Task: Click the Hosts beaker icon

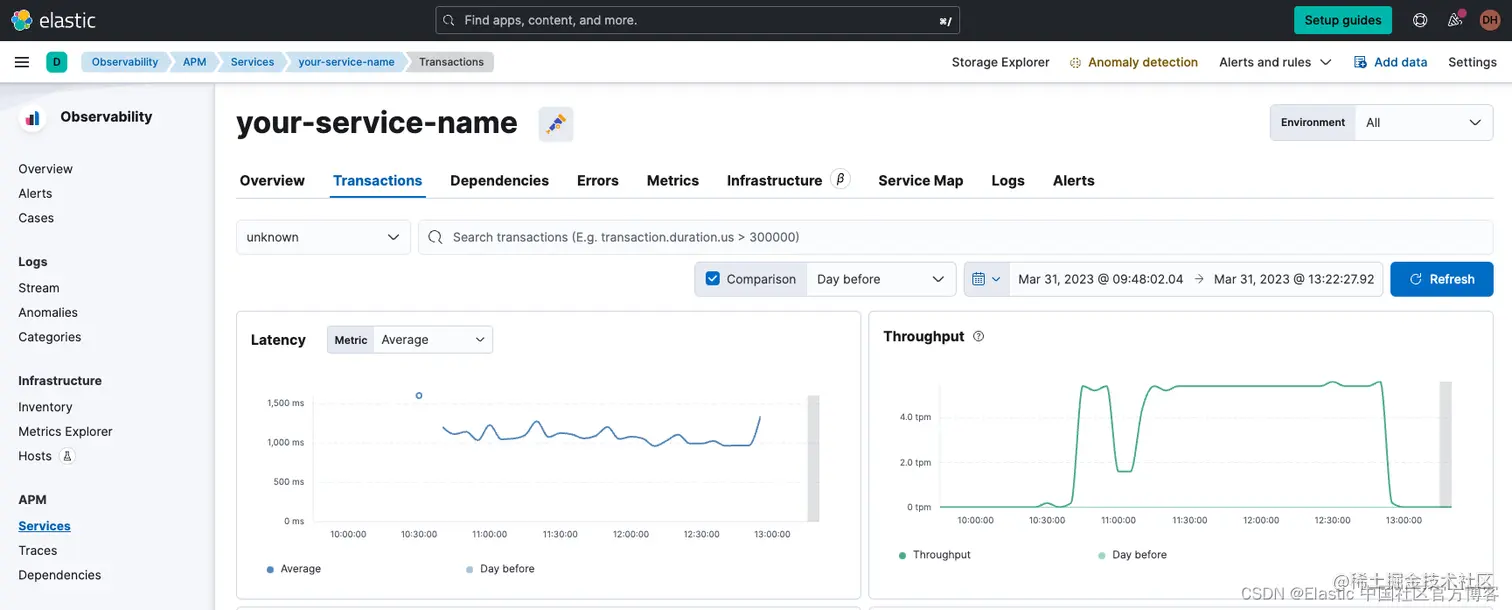Action: coord(67,456)
